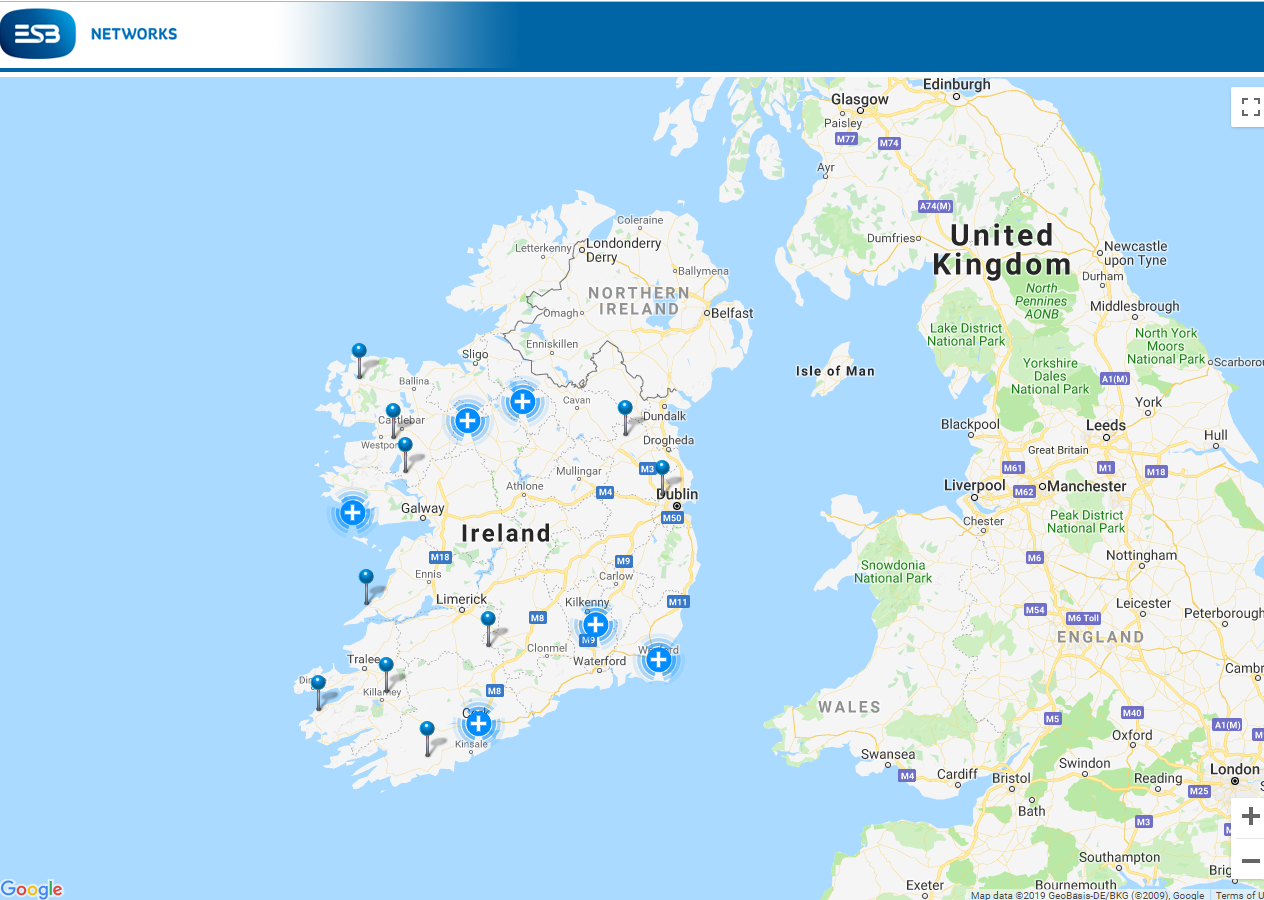Click the pin on the Dingle peninsula
The width and height of the screenshot is (1264, 900).
pos(318,692)
